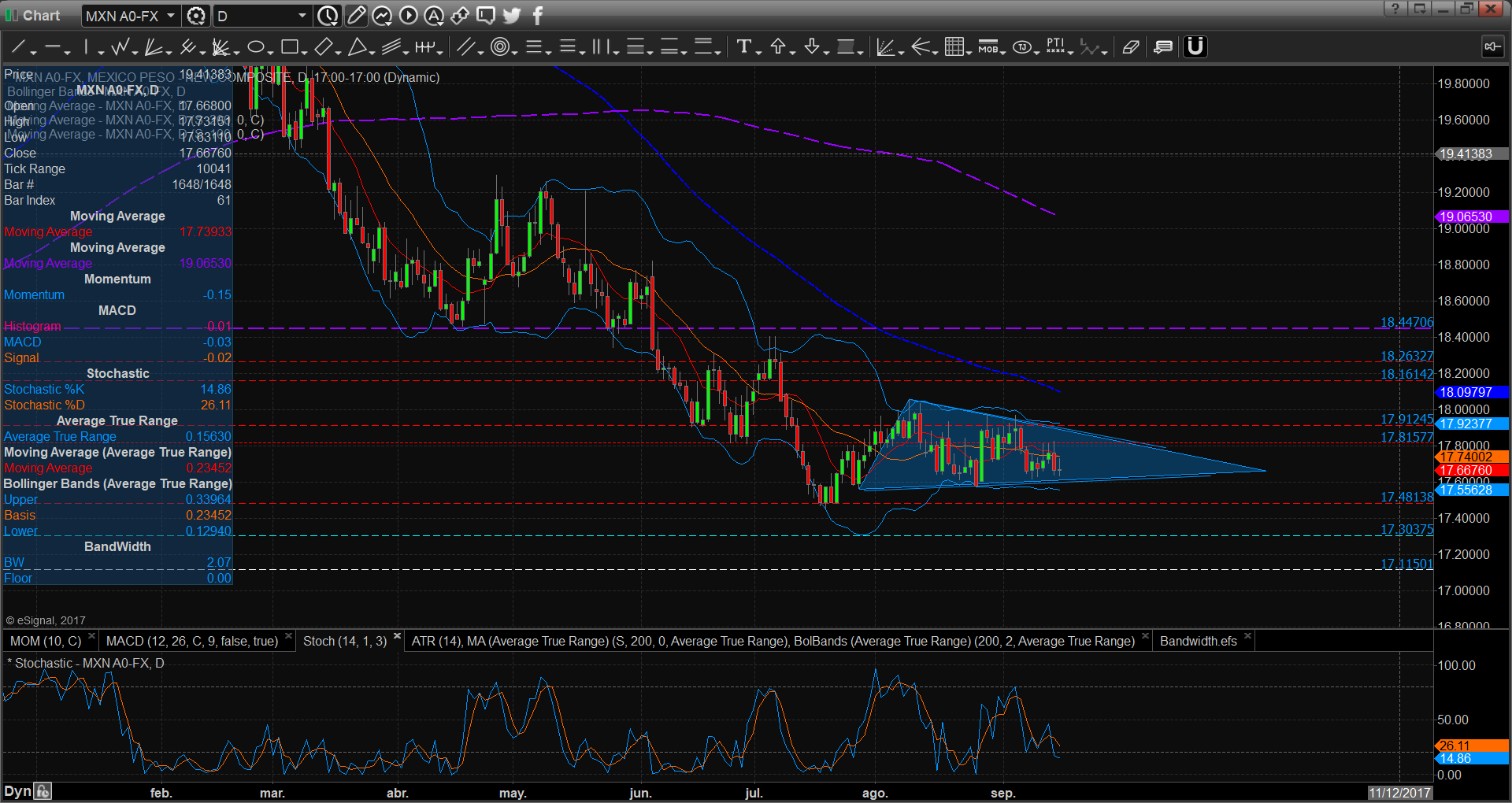Click the red 17.66760 price axis label
Viewport: 1512px width, 803px height.
point(1471,471)
